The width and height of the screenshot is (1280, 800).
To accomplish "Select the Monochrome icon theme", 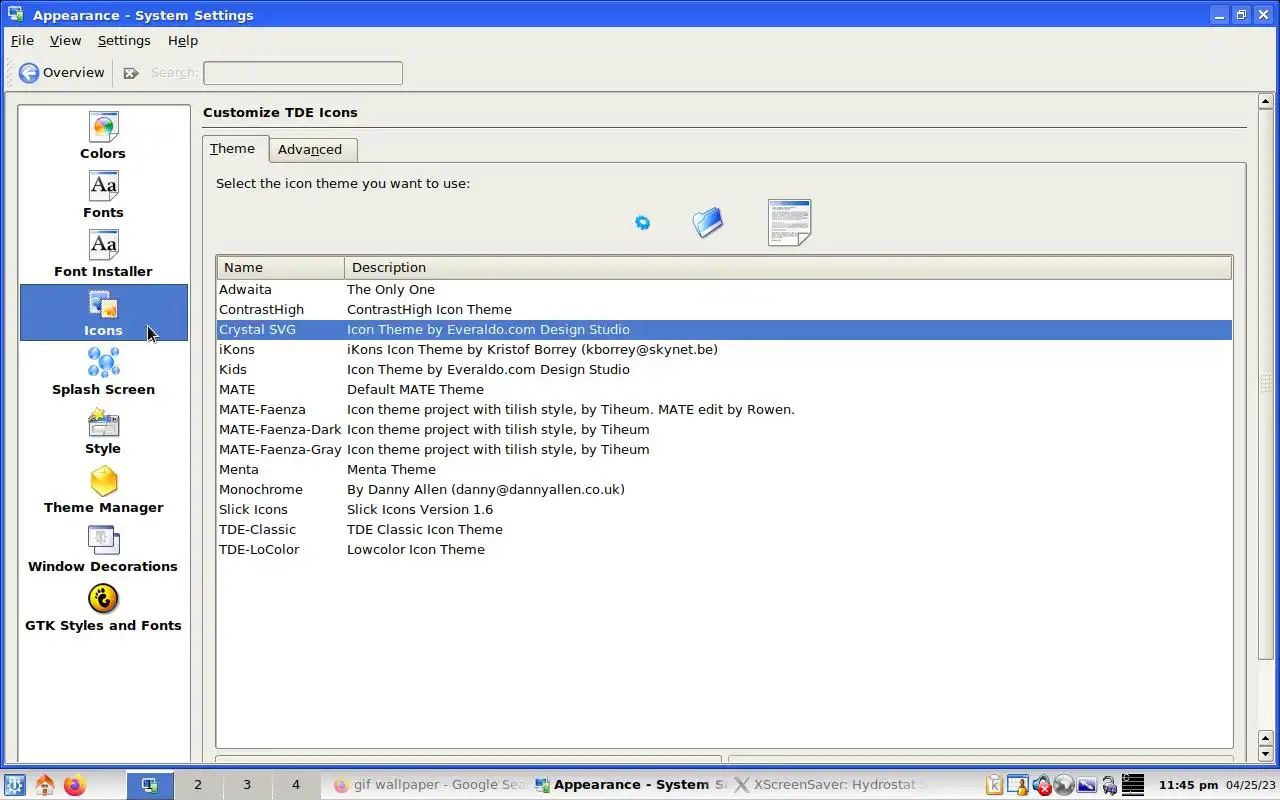I will click(724, 489).
